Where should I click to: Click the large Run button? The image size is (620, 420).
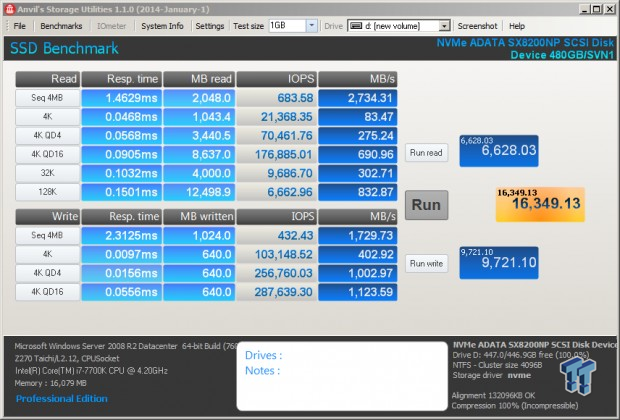pyautogui.click(x=426, y=204)
